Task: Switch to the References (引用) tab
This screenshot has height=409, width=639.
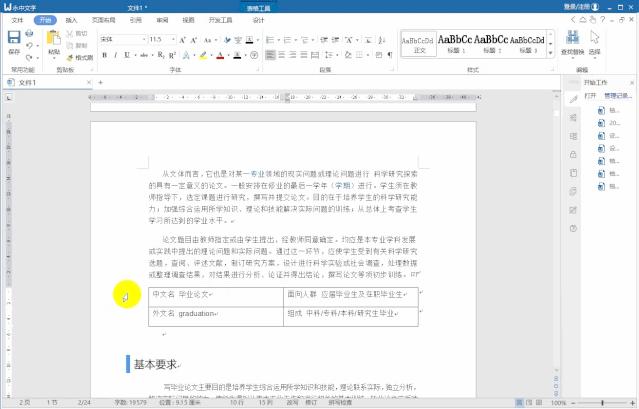Action: click(136, 20)
